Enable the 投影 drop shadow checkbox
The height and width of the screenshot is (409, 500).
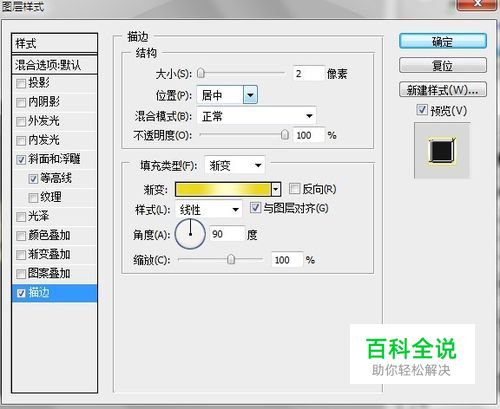tap(21, 83)
